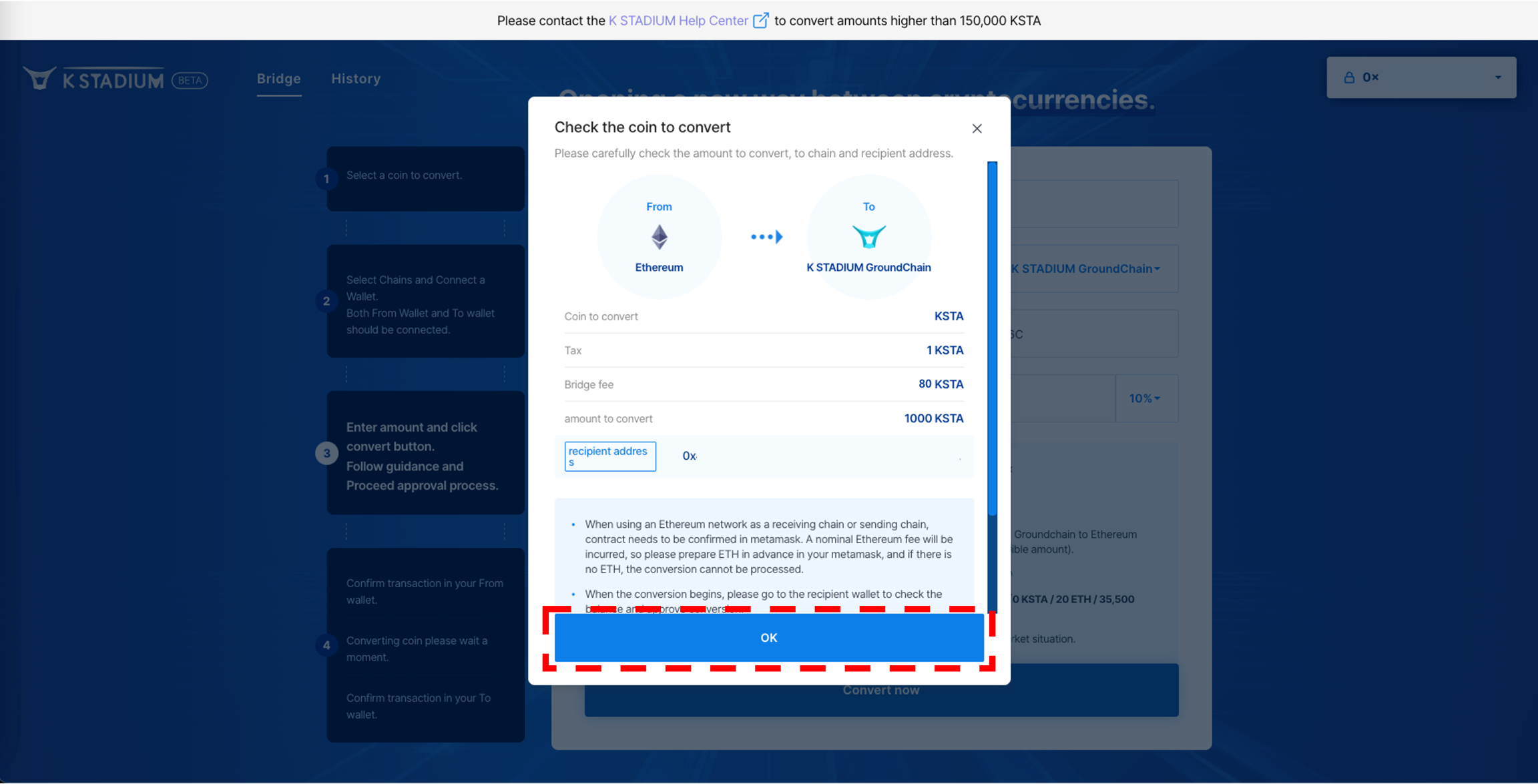Click the K STADIUM GroundChain icon
This screenshot has height=784, width=1538.
(x=868, y=237)
